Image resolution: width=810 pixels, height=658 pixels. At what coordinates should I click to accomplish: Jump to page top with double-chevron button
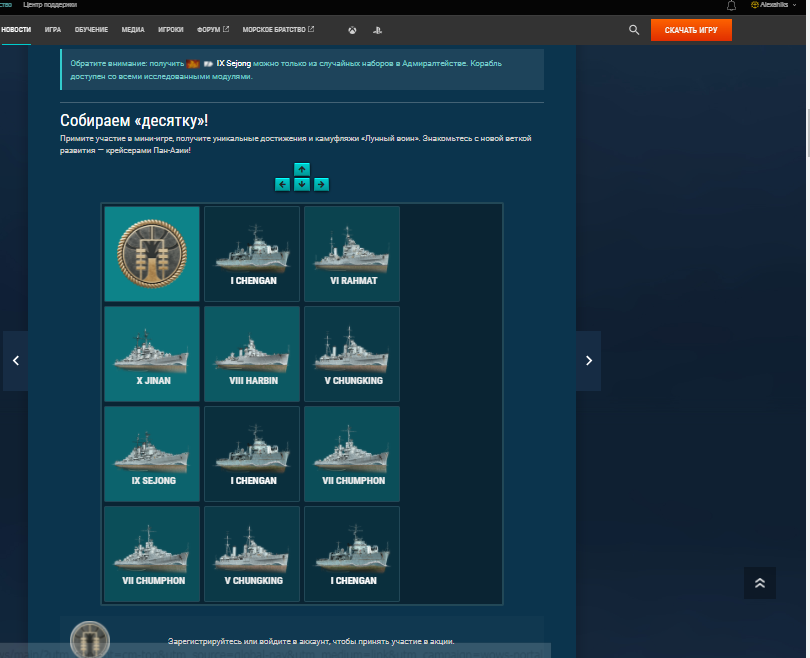click(x=760, y=583)
